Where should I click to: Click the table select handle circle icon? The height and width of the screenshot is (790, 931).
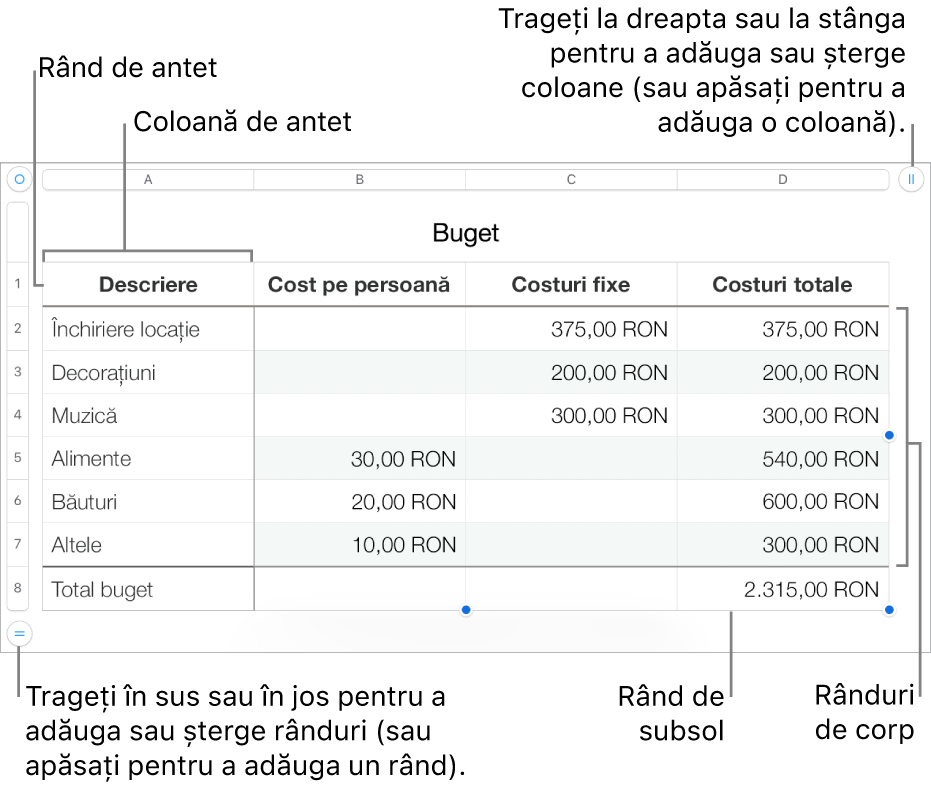pyautogui.click(x=19, y=179)
